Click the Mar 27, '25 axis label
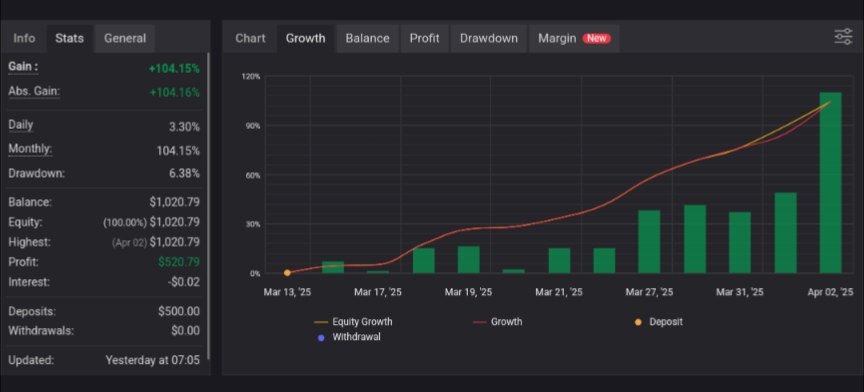Screen dimensions: 864x392 649,292
